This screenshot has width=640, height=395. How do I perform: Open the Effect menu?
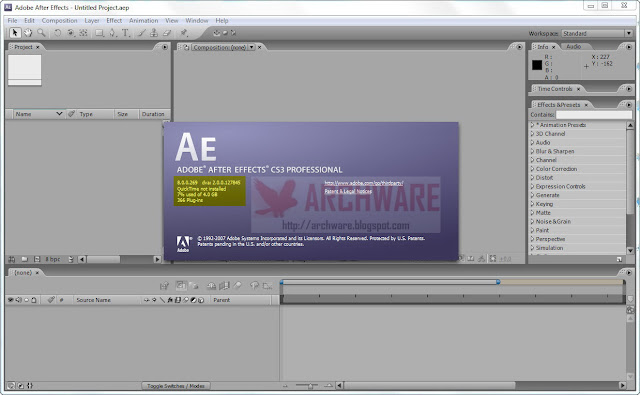pyautogui.click(x=114, y=20)
